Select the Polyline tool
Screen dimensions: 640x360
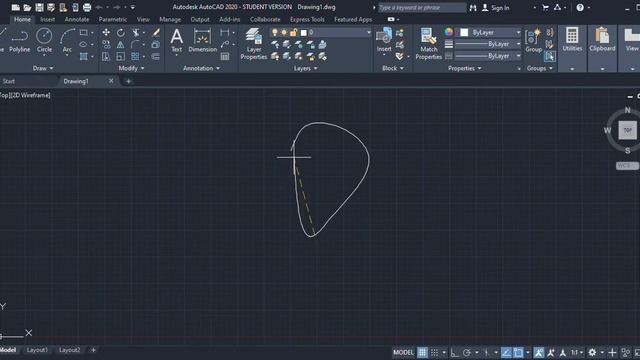coord(19,41)
